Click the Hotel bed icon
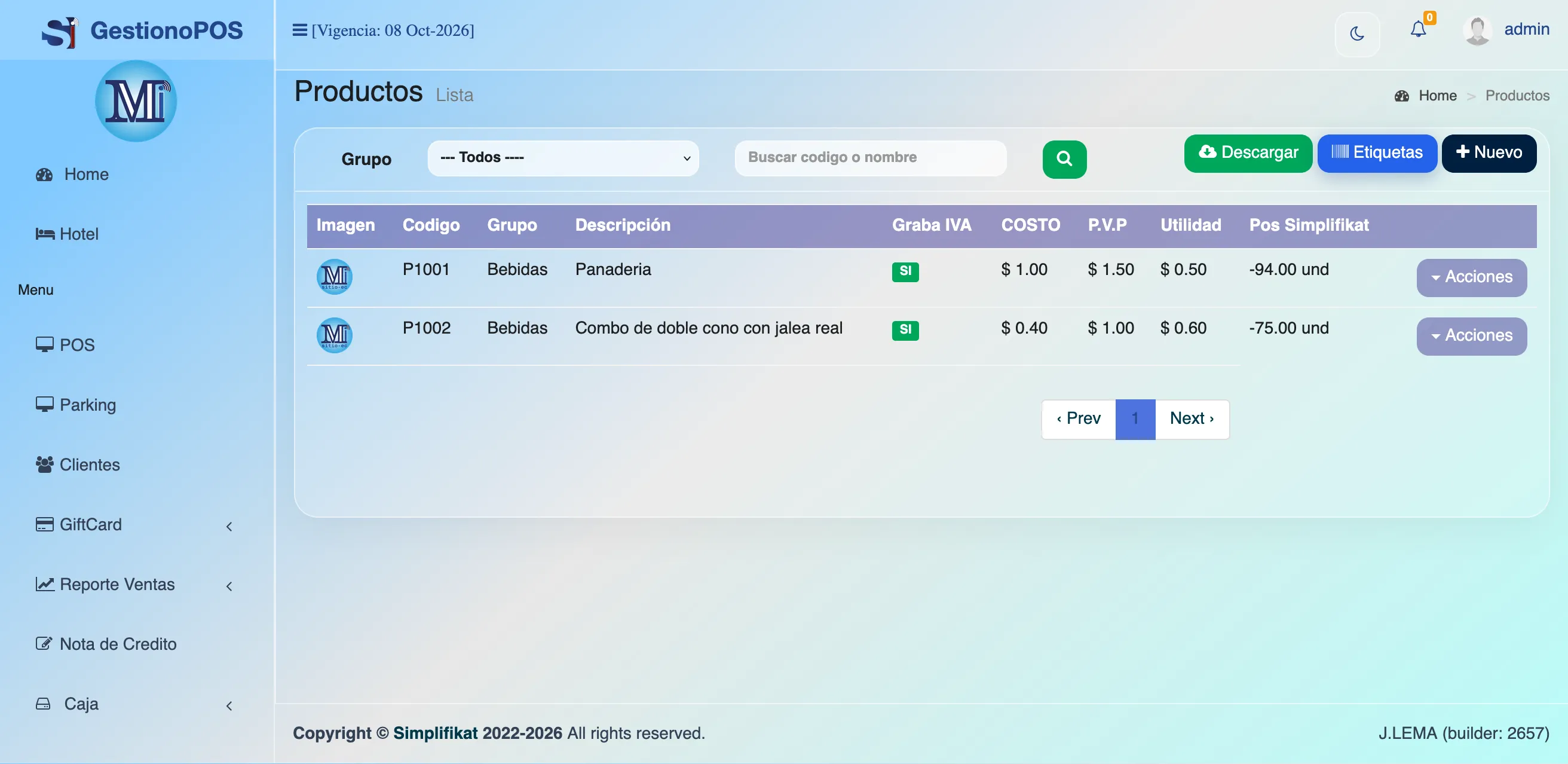This screenshot has height=764, width=1568. [x=45, y=234]
